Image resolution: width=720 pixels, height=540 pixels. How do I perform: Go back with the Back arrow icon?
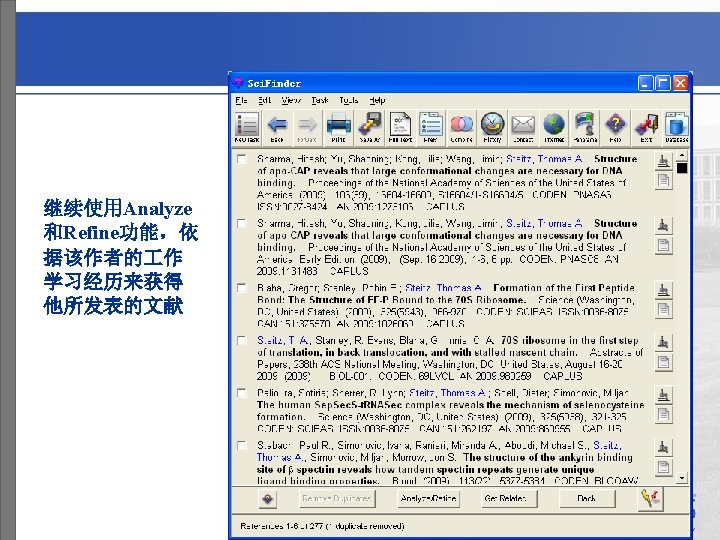pyautogui.click(x=277, y=127)
